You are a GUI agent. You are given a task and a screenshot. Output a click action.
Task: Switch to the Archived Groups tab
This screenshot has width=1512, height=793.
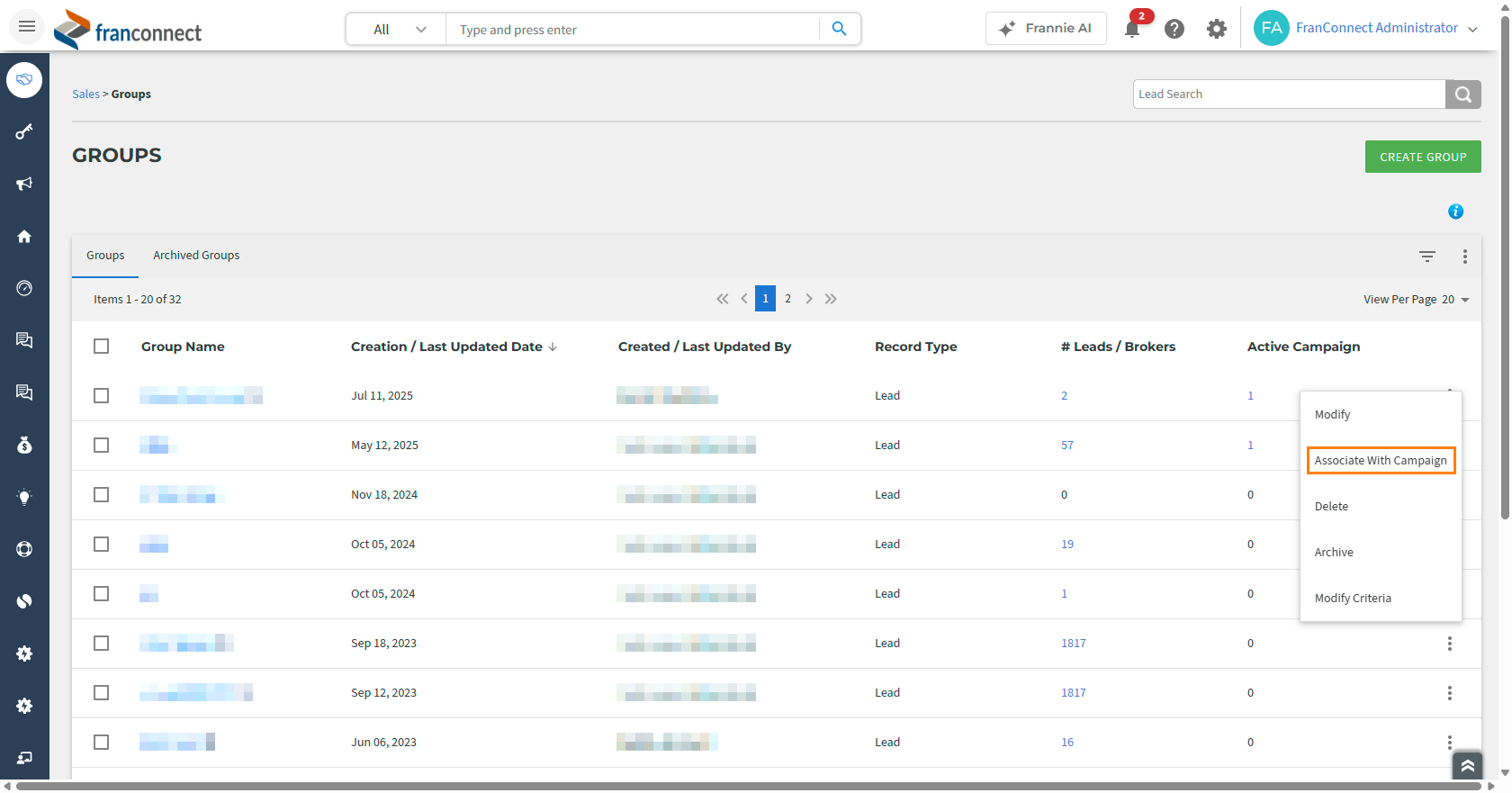[x=196, y=256]
